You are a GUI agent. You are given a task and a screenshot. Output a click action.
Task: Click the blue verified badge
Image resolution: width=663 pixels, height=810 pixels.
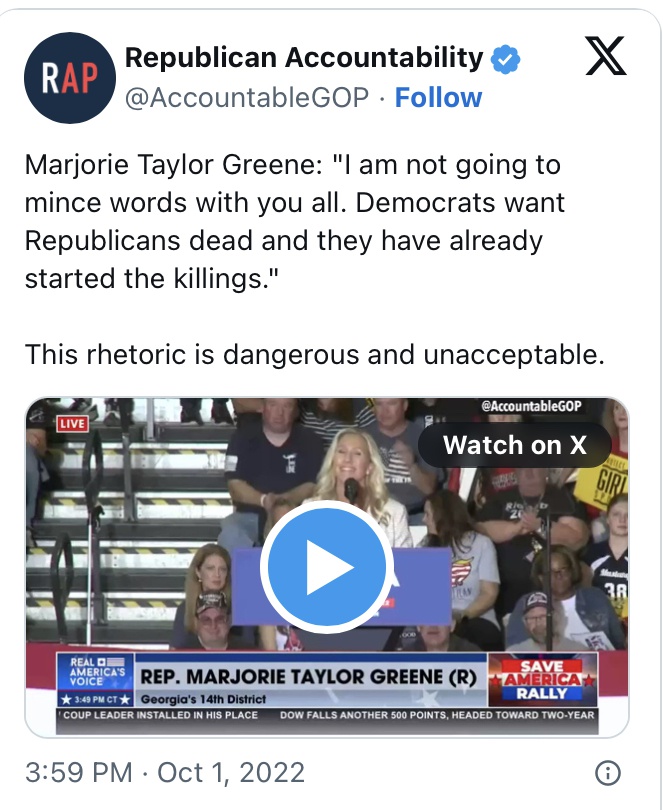point(507,59)
